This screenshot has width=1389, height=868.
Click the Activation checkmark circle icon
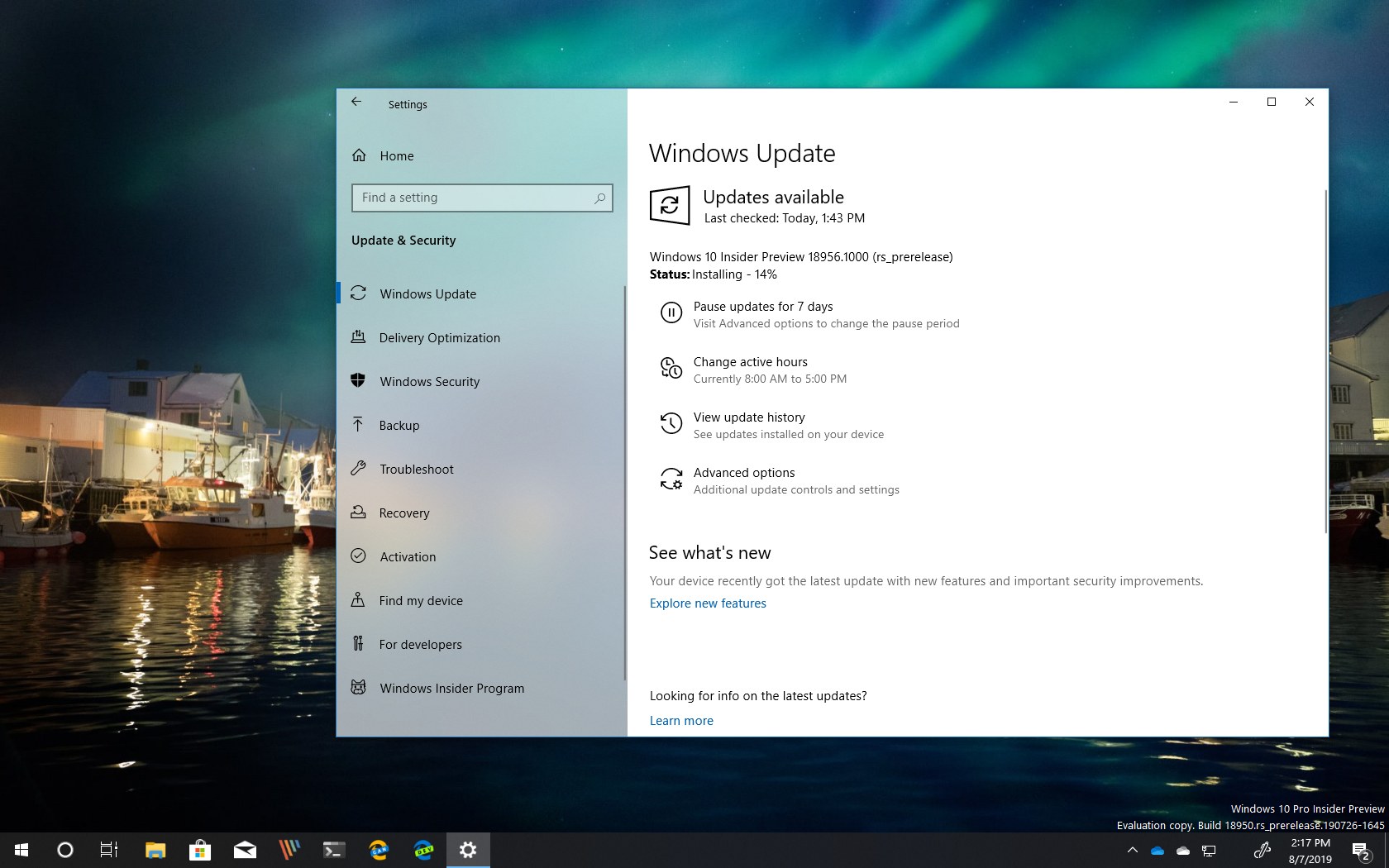(x=358, y=556)
